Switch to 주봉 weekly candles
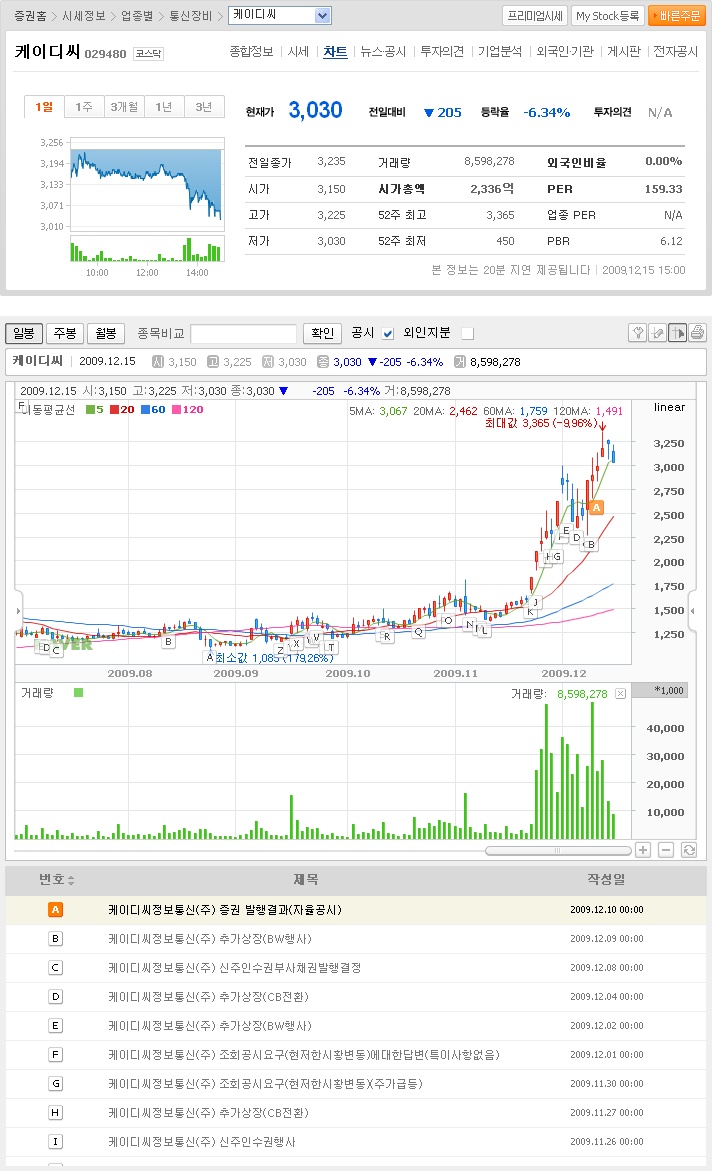The height and width of the screenshot is (1171, 712). tap(65, 333)
